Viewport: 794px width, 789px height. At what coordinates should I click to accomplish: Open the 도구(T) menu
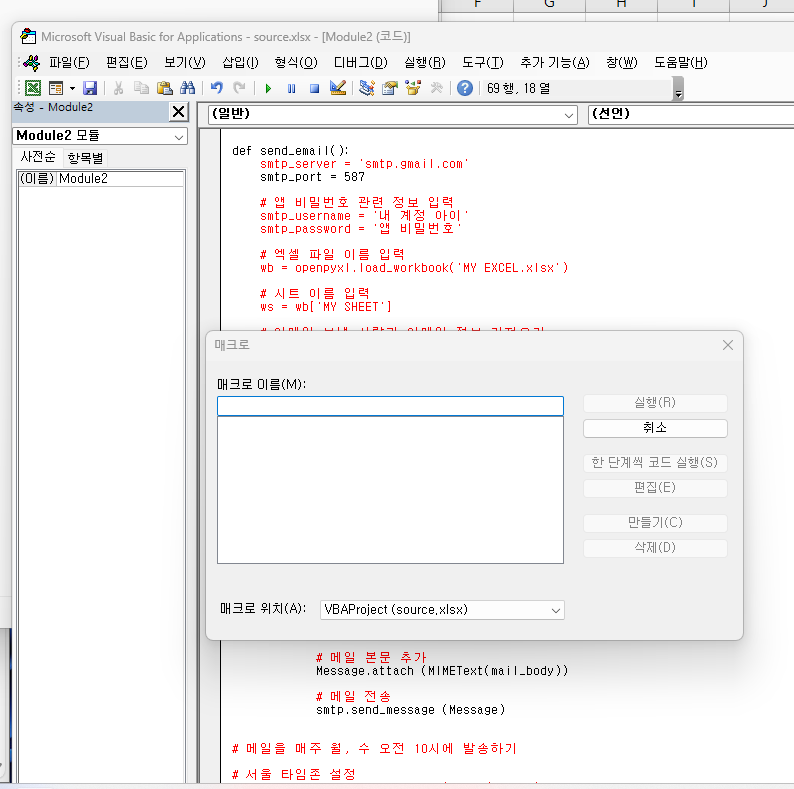coord(483,63)
